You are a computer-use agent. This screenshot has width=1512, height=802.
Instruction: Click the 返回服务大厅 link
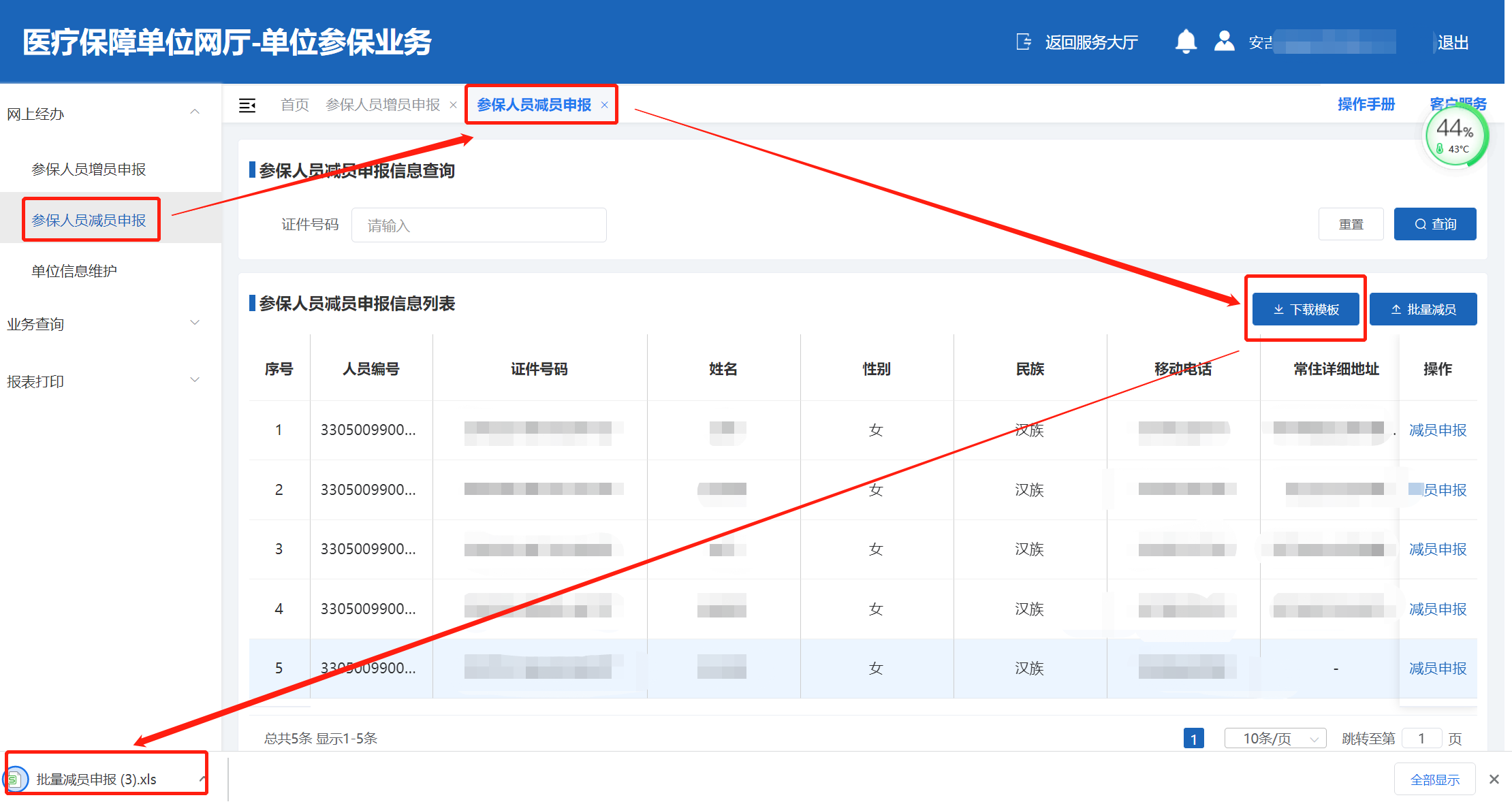pyautogui.click(x=1091, y=42)
